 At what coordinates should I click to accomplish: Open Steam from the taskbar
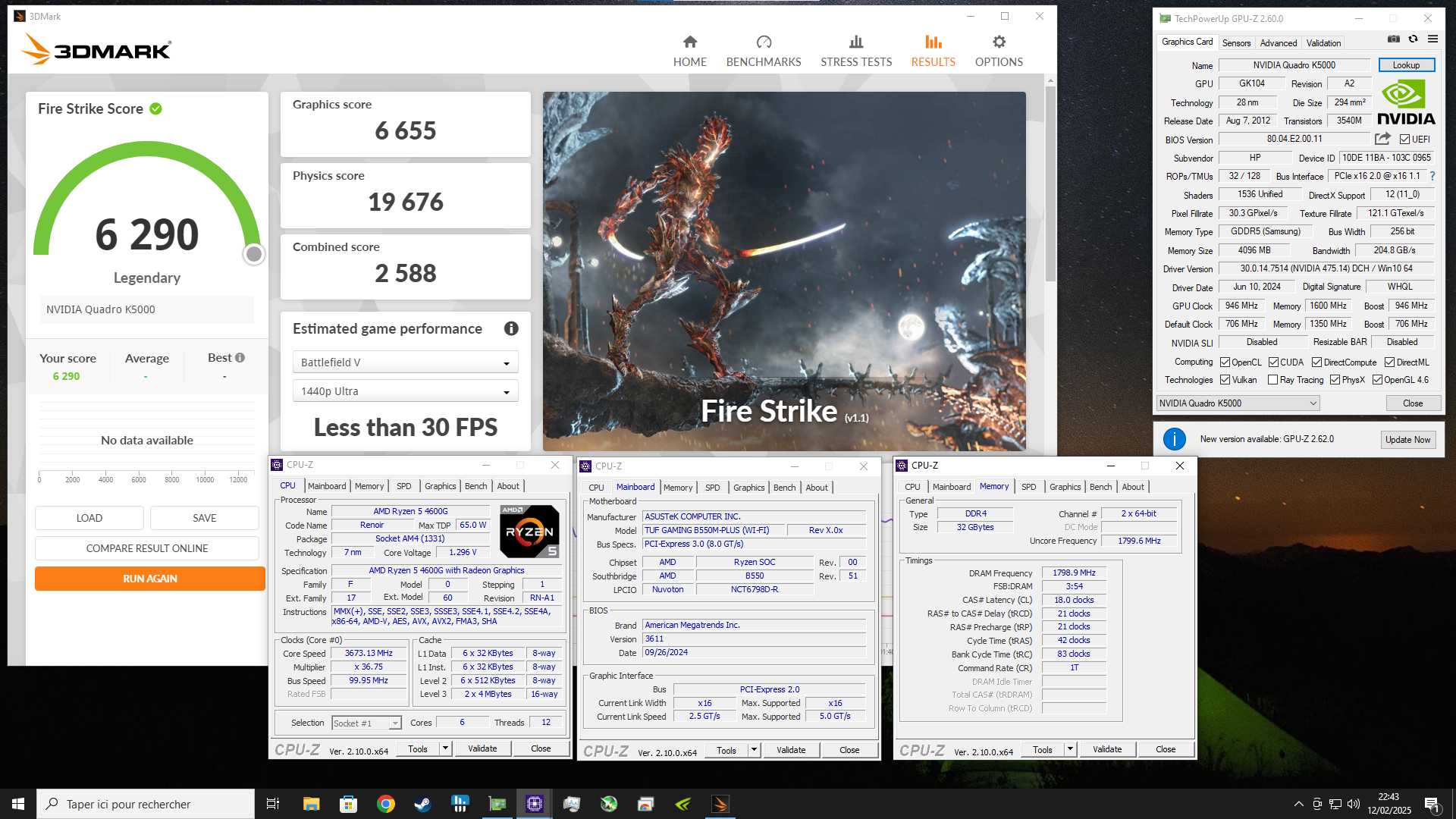click(x=422, y=804)
